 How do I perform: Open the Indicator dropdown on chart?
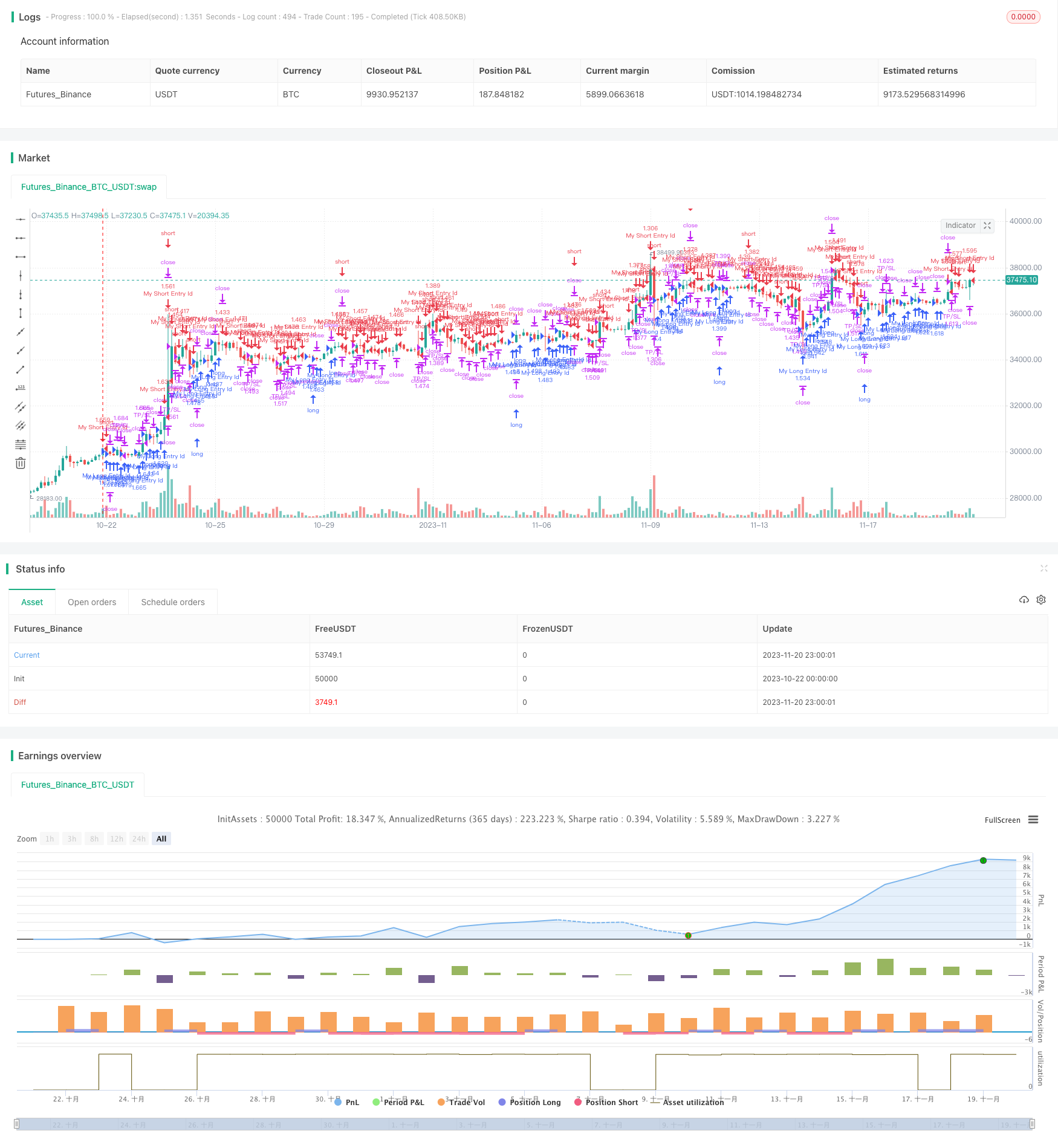click(x=960, y=225)
